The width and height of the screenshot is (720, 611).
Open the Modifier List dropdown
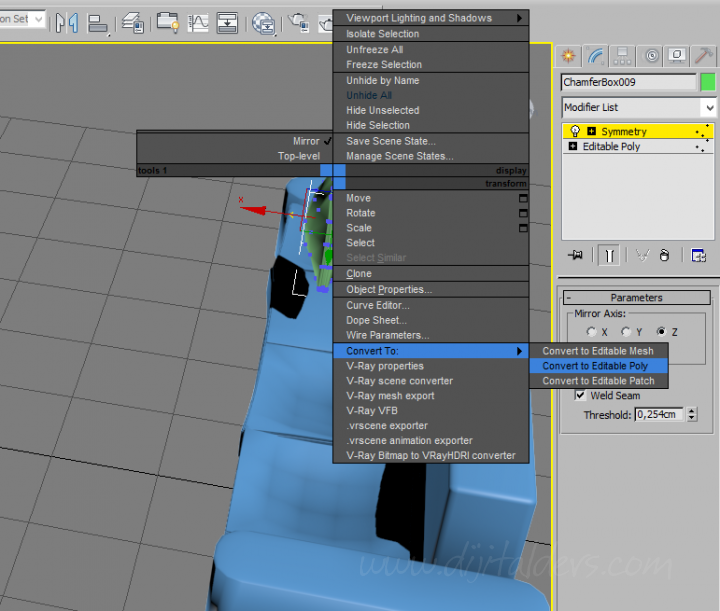click(639, 107)
